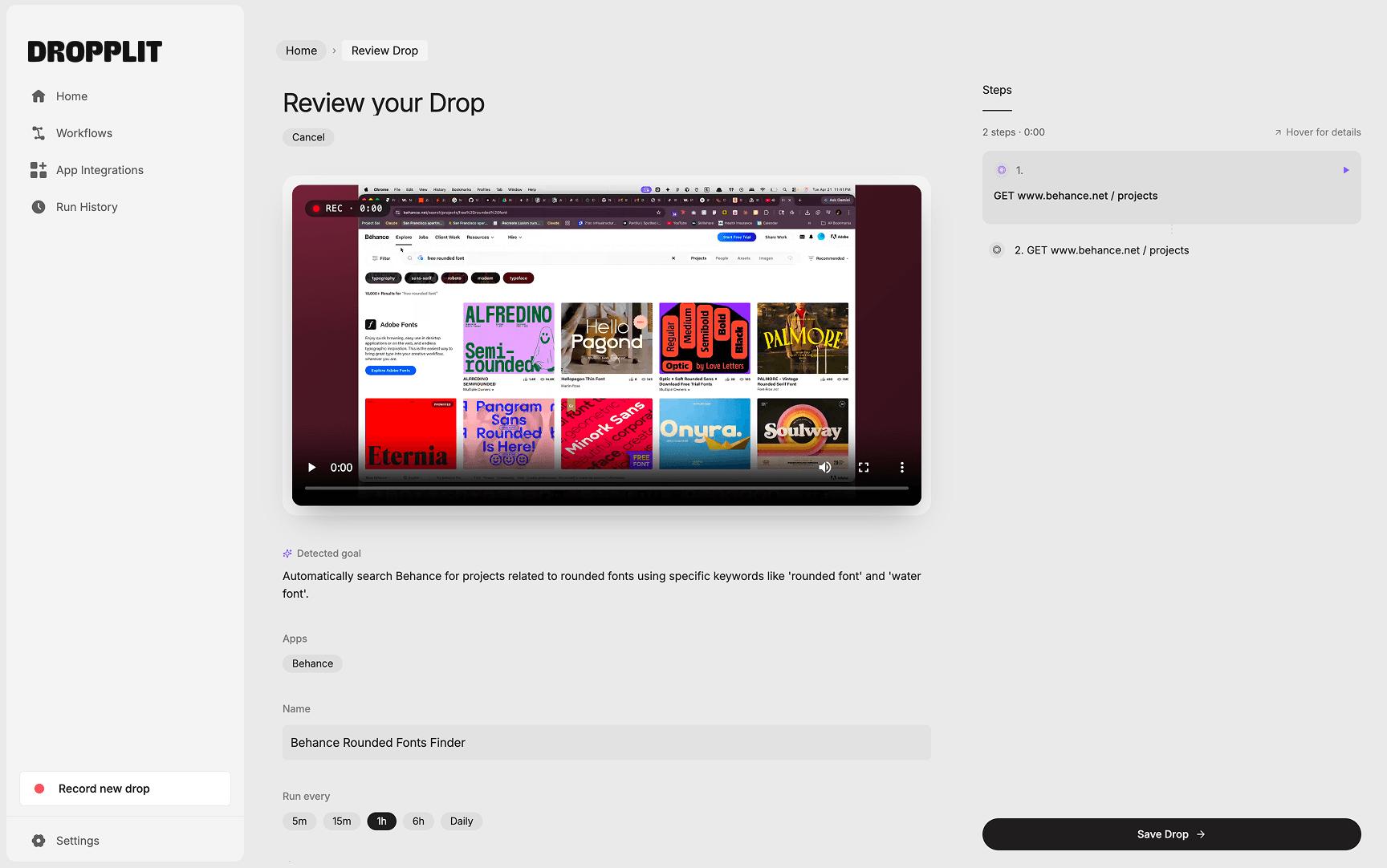This screenshot has height=868, width=1387.
Task: Mute the video player audio
Action: [824, 467]
